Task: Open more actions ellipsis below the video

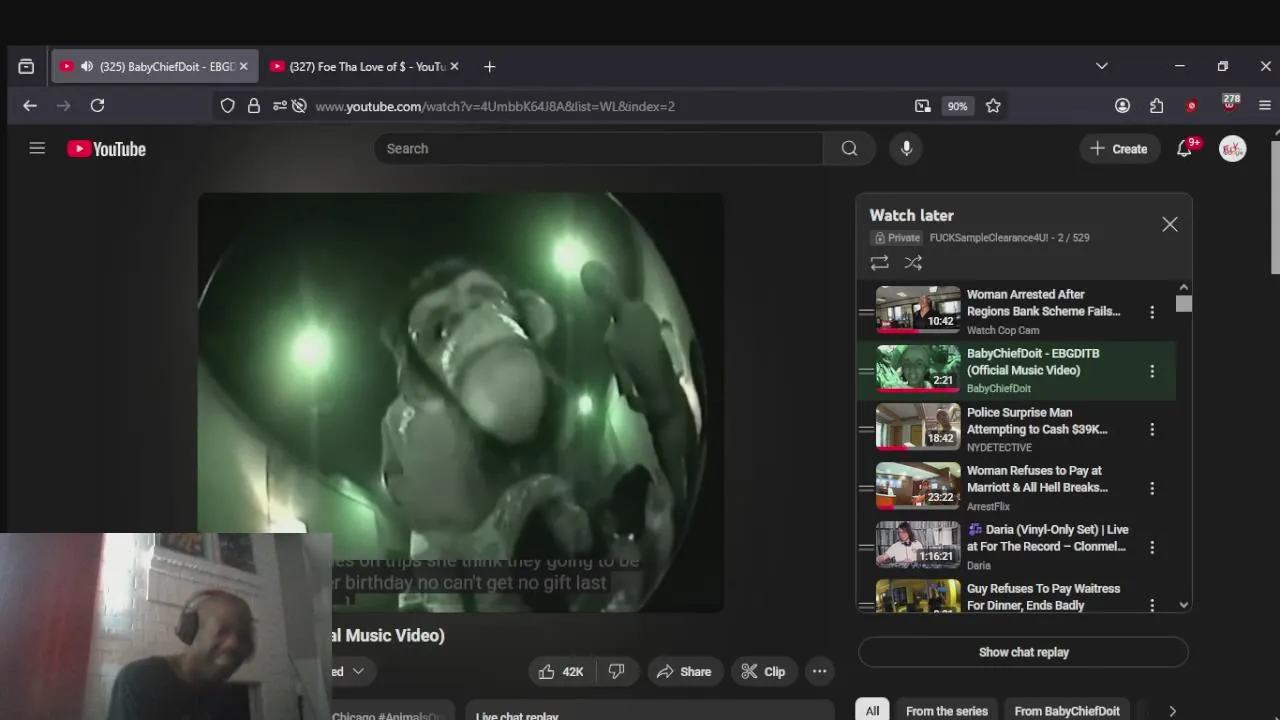Action: click(x=819, y=672)
